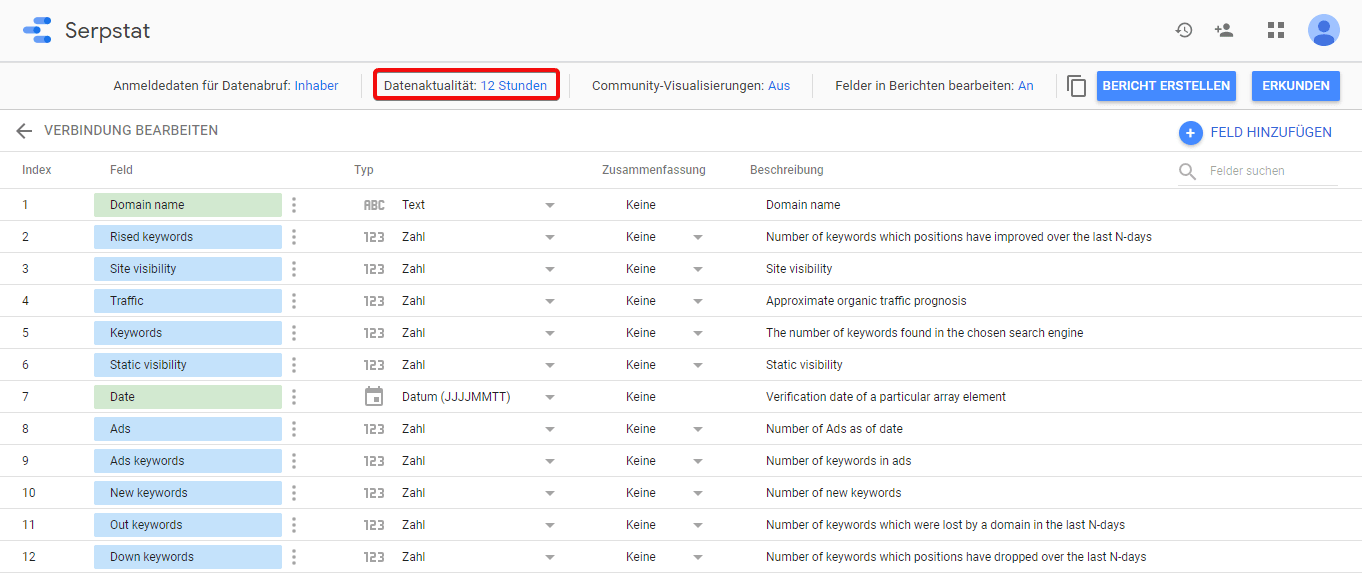Screen dimensions: 1362x573
Task: Click the calendar type icon for Date
Action: coord(374,397)
